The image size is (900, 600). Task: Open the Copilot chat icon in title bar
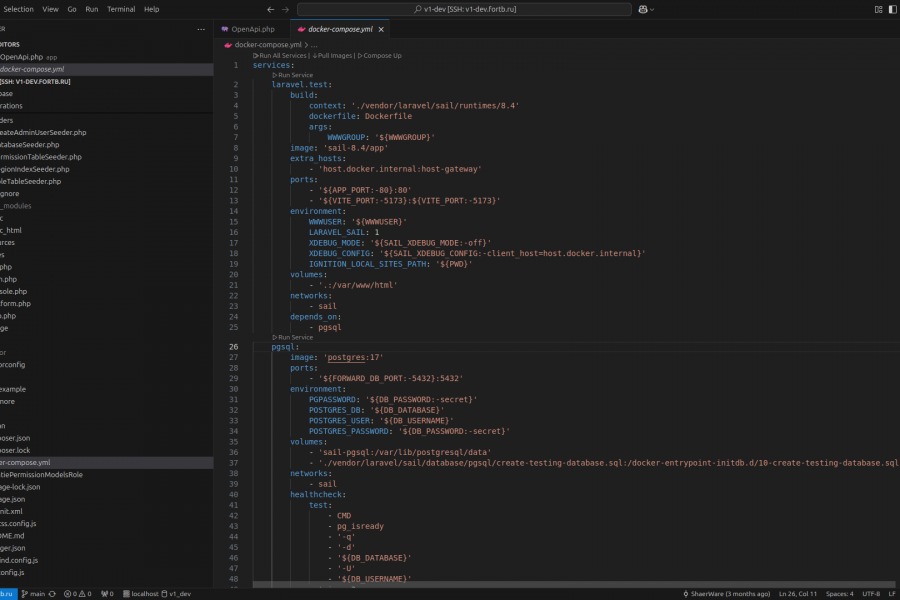643,9
